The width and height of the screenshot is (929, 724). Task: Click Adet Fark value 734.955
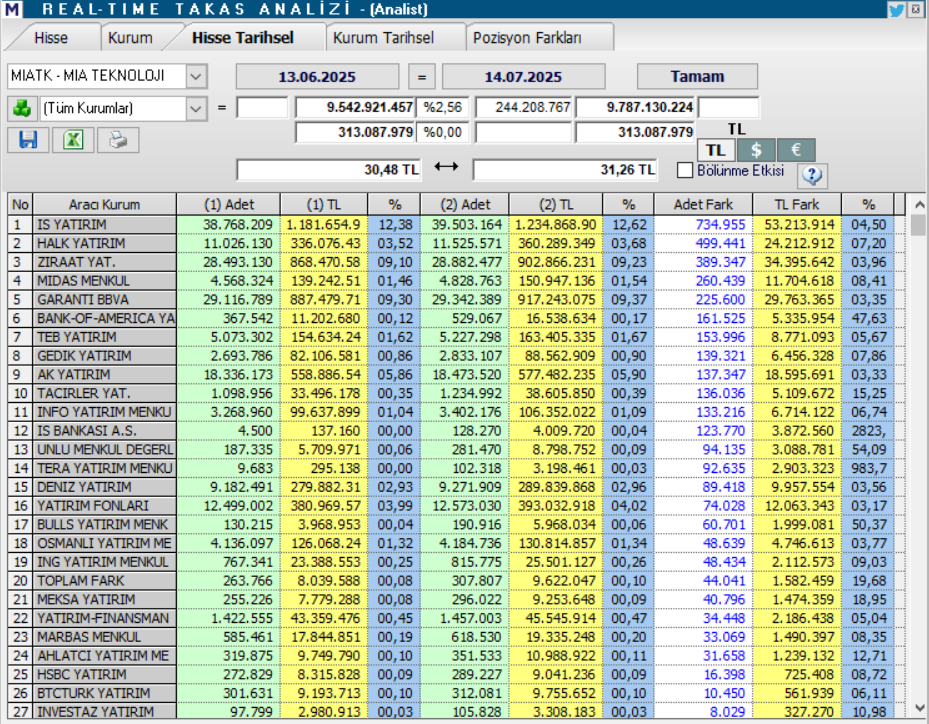click(x=720, y=225)
